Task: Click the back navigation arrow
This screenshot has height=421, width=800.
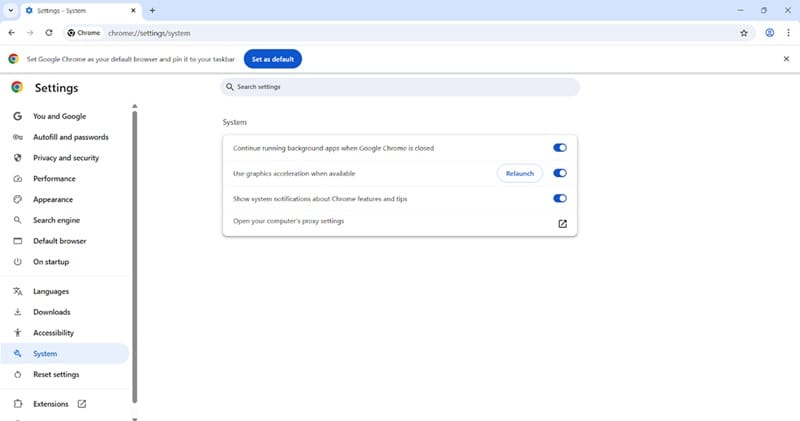Action: click(x=11, y=33)
